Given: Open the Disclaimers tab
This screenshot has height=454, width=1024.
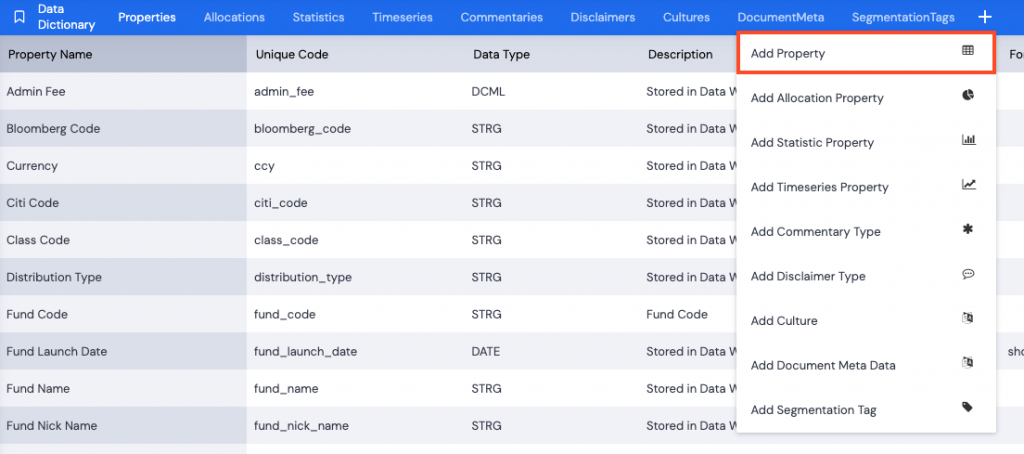Looking at the screenshot, I should tap(603, 18).
